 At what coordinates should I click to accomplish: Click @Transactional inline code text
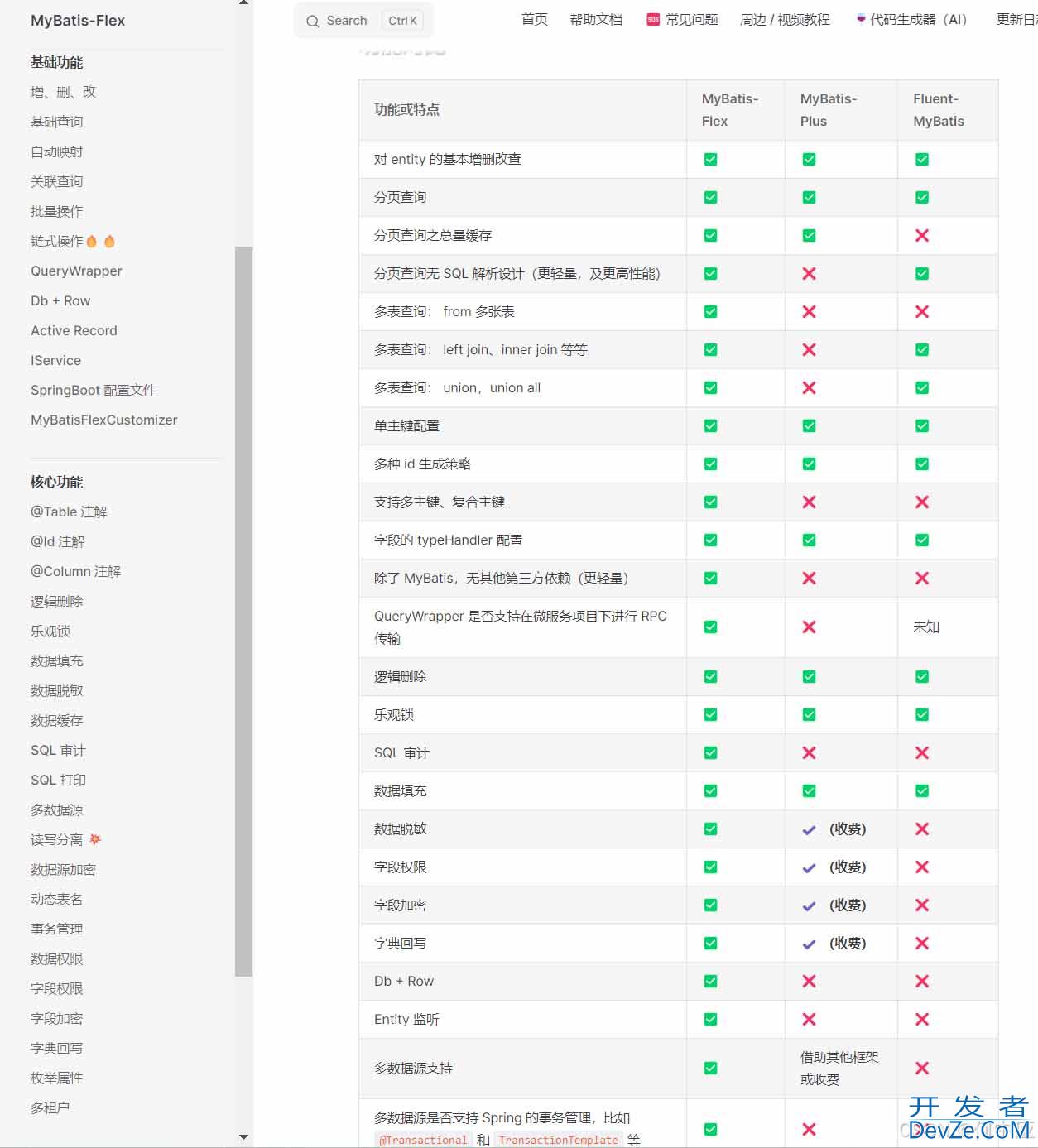[423, 1140]
